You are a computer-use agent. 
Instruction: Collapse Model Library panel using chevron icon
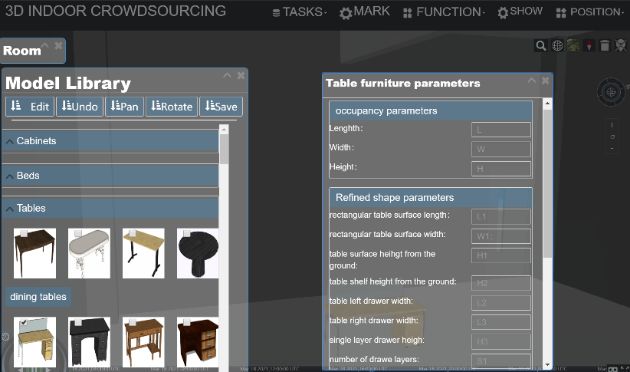click(227, 75)
